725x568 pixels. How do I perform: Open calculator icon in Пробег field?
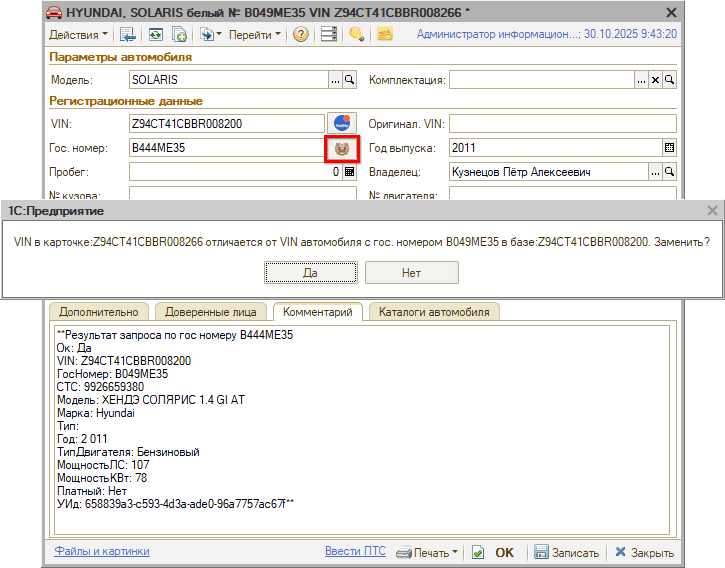pos(350,172)
